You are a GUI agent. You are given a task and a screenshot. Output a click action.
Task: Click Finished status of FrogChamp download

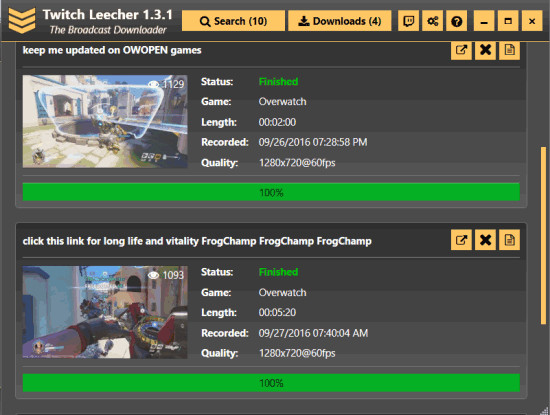(x=278, y=272)
